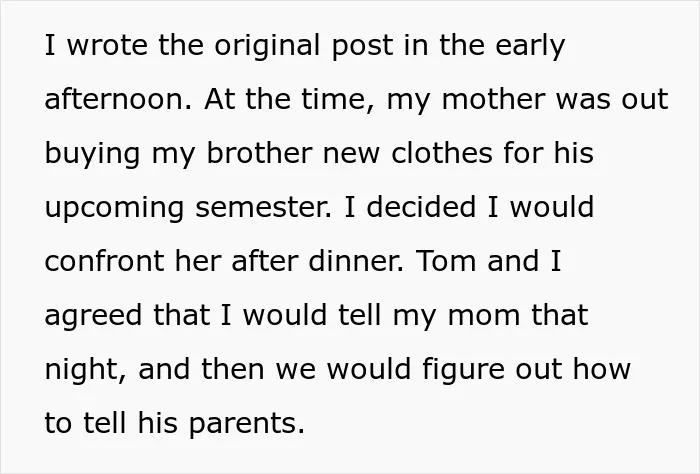Click the word "night" in the paragraph
Screen dimensions: 700x474
pyautogui.click(x=83, y=370)
